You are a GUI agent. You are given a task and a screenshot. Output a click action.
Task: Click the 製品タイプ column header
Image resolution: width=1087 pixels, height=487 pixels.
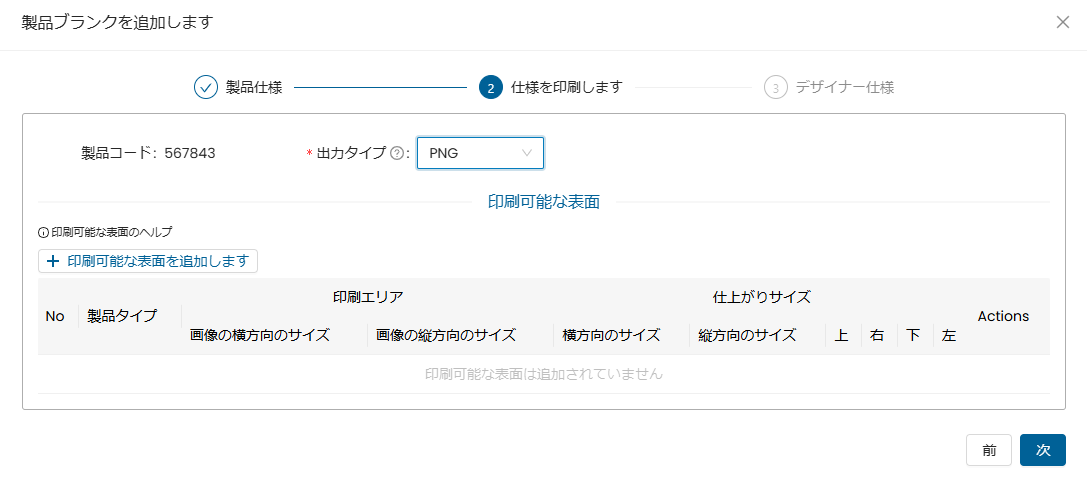pyautogui.click(x=122, y=316)
